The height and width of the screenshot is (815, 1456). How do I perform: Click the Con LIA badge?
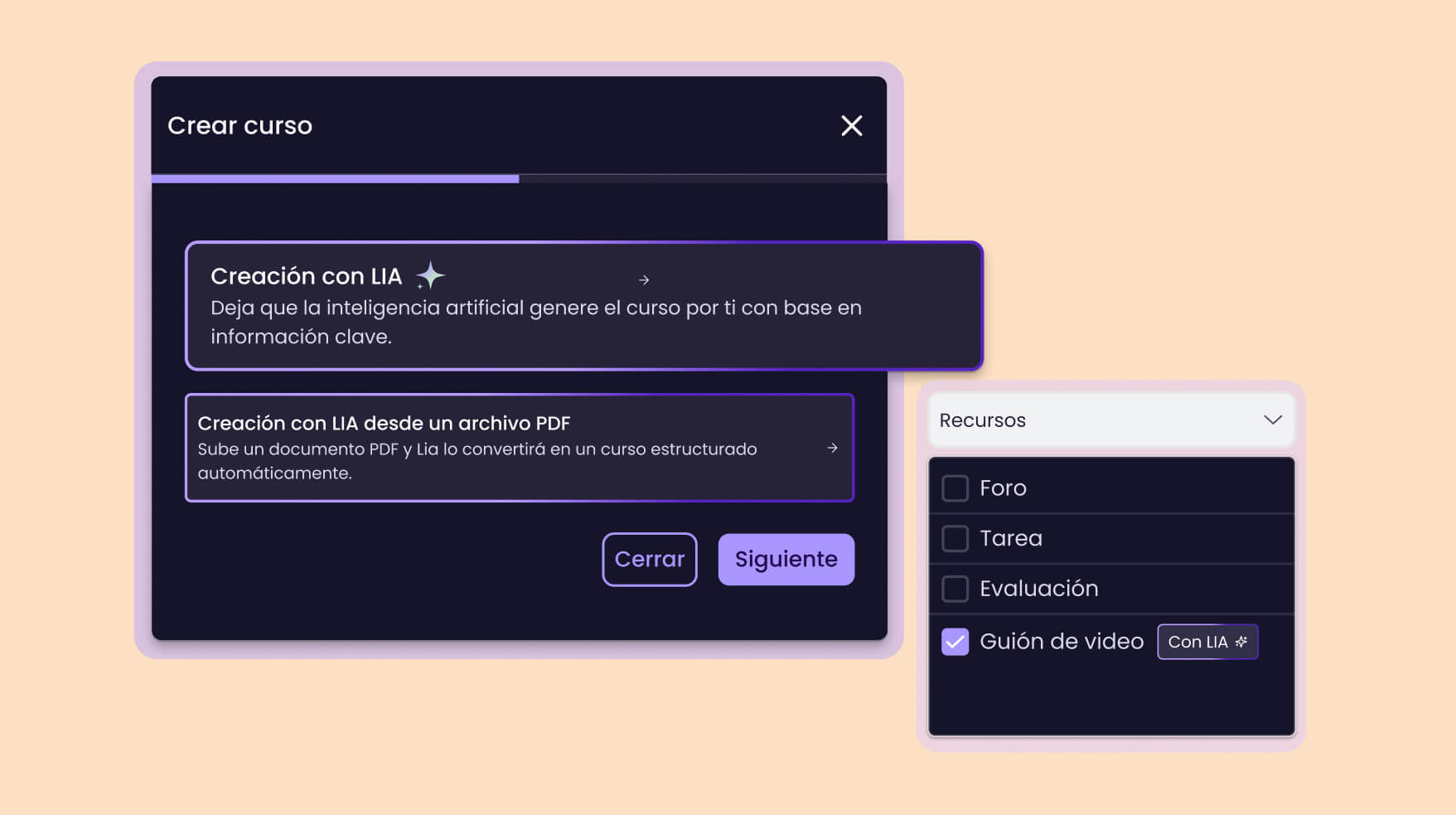click(1207, 642)
